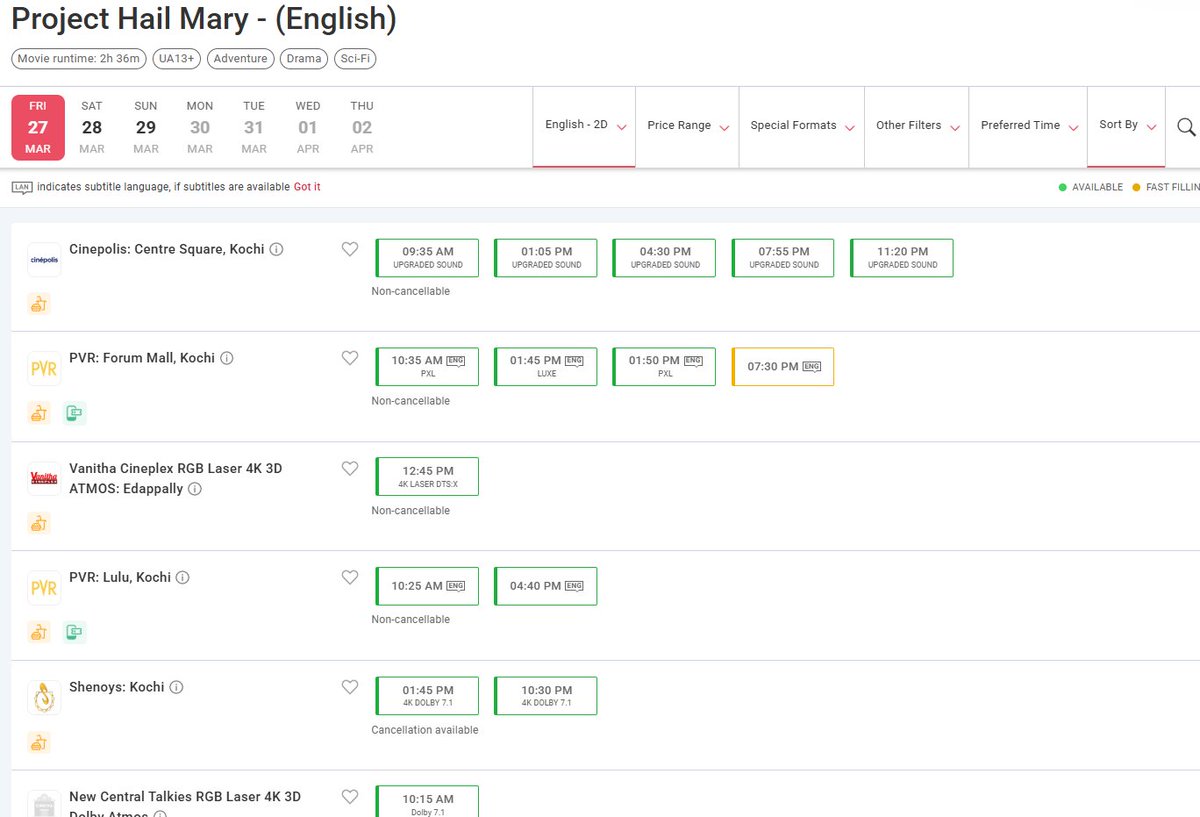The image size is (1200, 817).
Task: Book Cinepolis 01:05 PM show
Action: coord(546,258)
